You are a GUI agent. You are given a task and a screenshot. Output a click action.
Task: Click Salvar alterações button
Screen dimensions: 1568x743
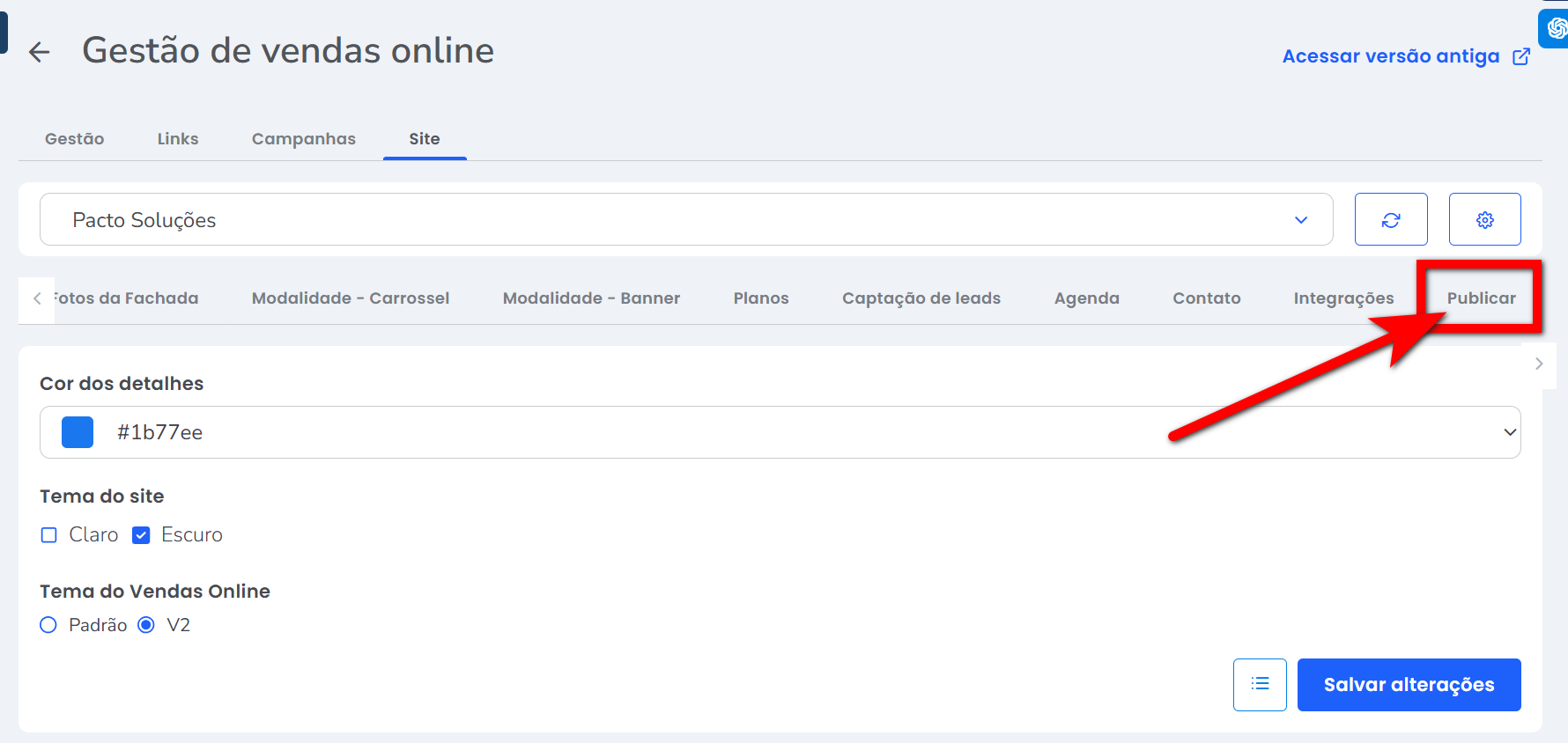tap(1408, 684)
